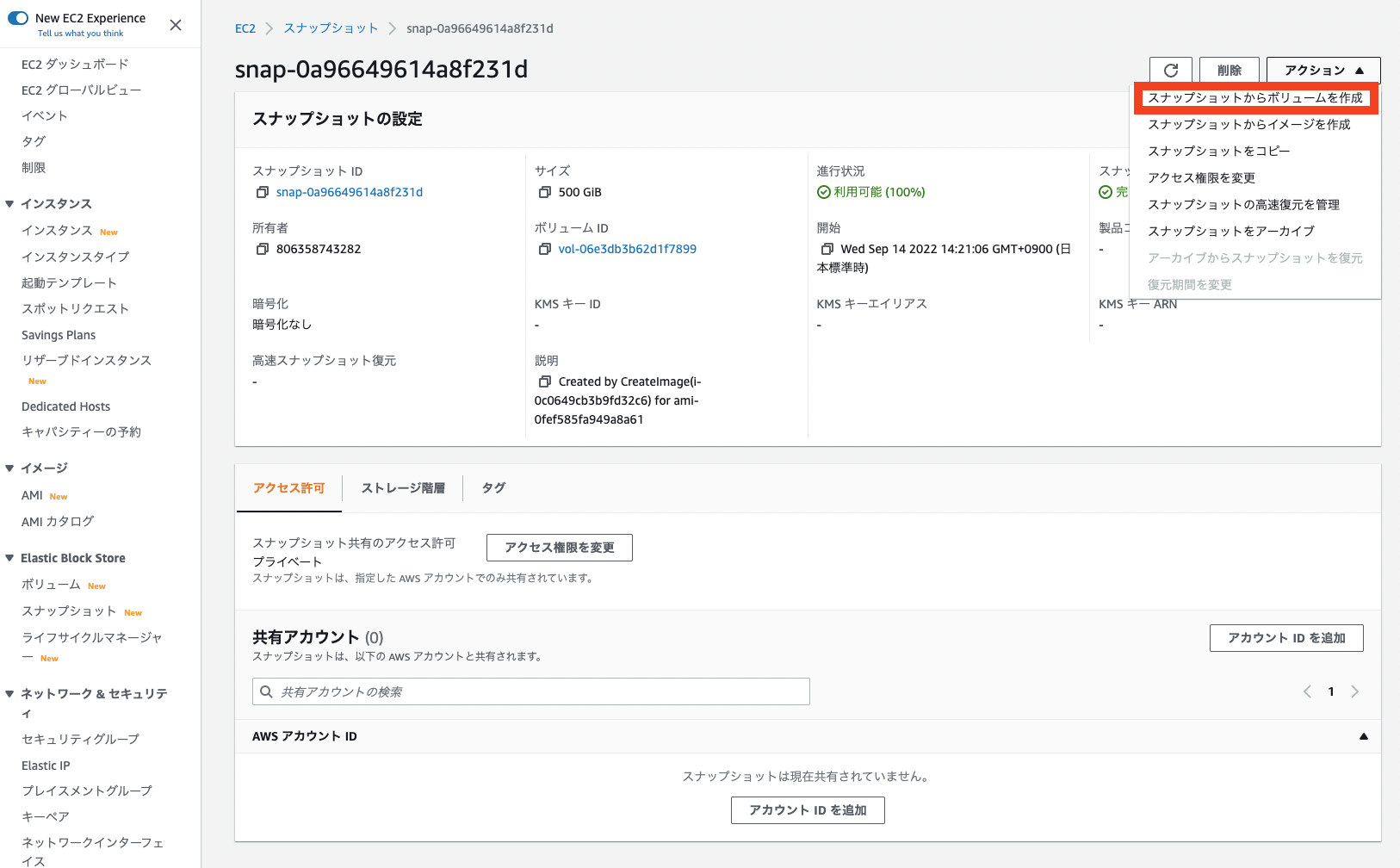Screen dimensions: 1400x868
Task: Copy owner ID 806358743282
Action: 263,249
